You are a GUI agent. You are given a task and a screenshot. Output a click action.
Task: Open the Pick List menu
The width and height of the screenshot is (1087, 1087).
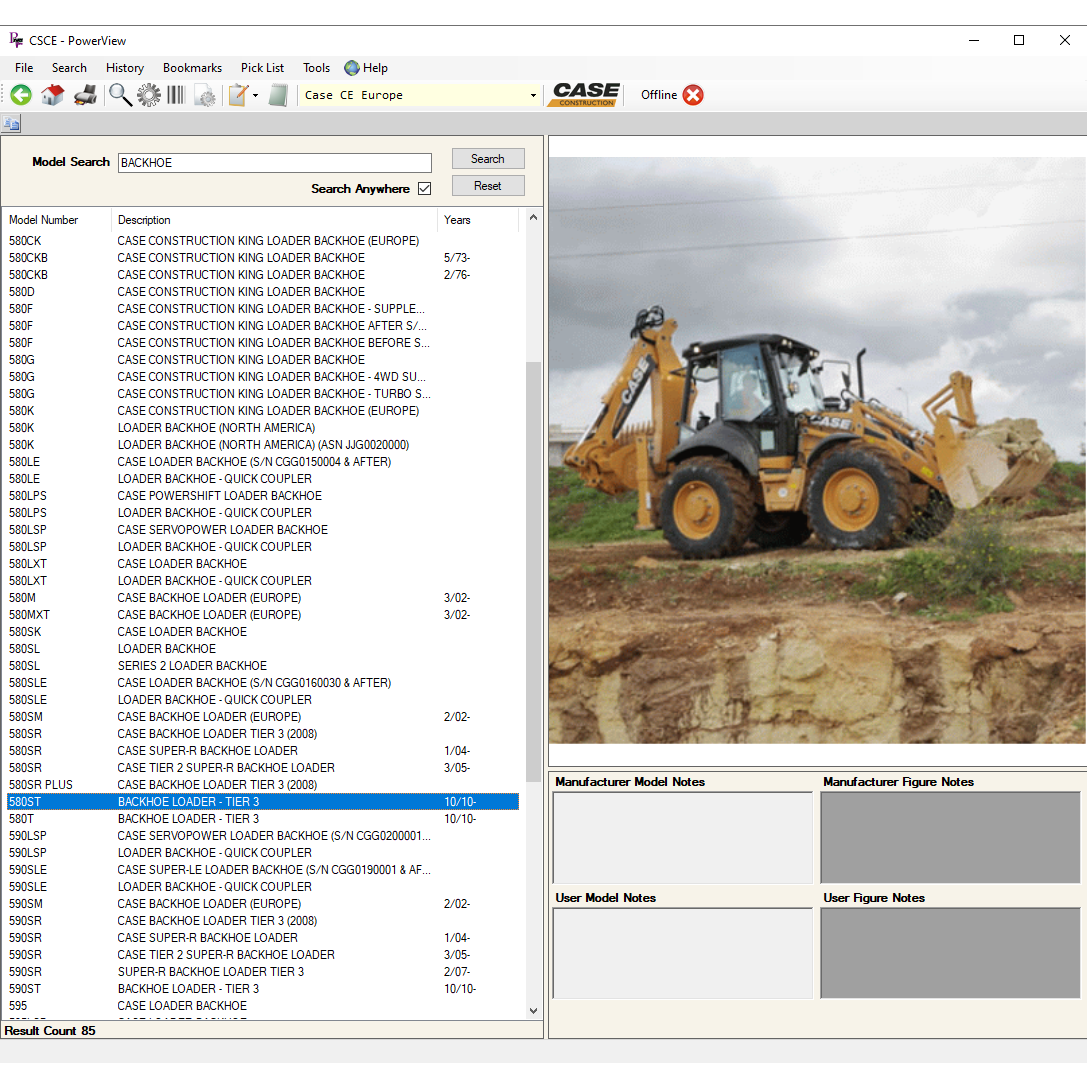(262, 67)
